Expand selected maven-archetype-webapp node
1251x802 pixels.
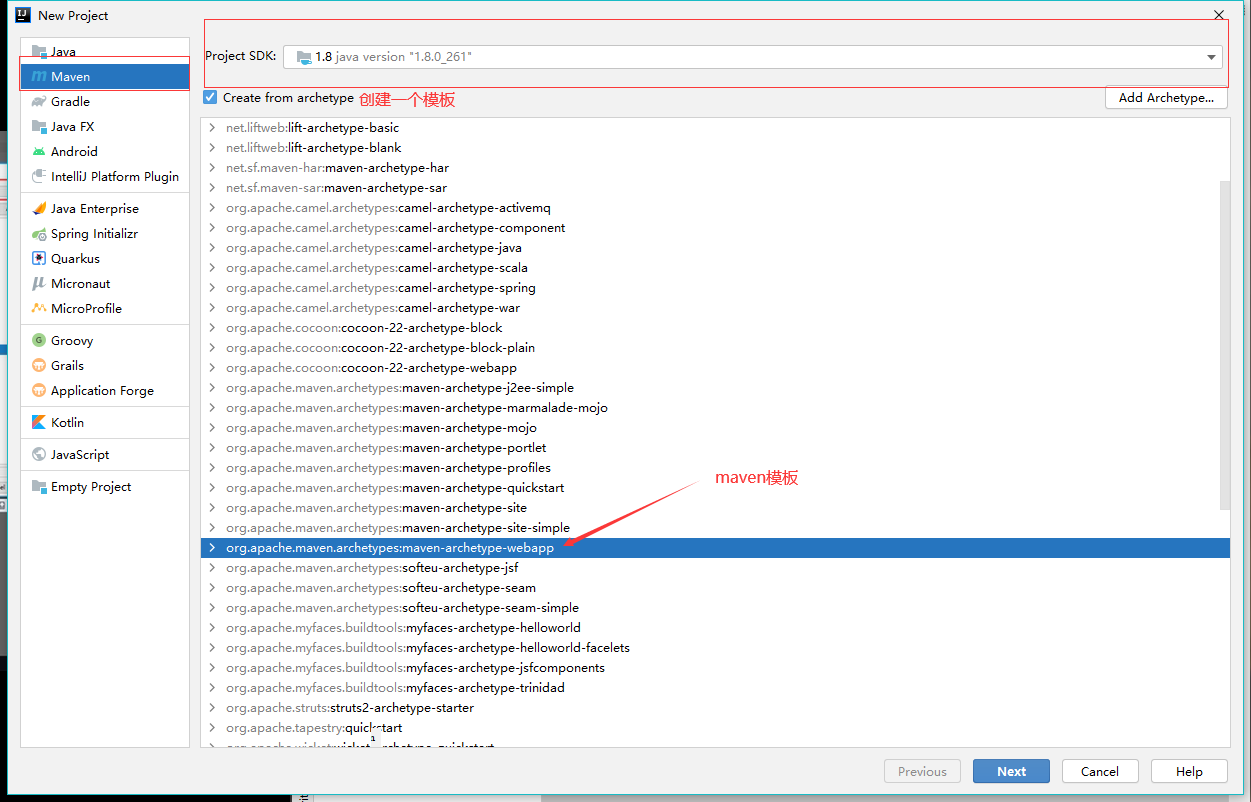[x=212, y=548]
